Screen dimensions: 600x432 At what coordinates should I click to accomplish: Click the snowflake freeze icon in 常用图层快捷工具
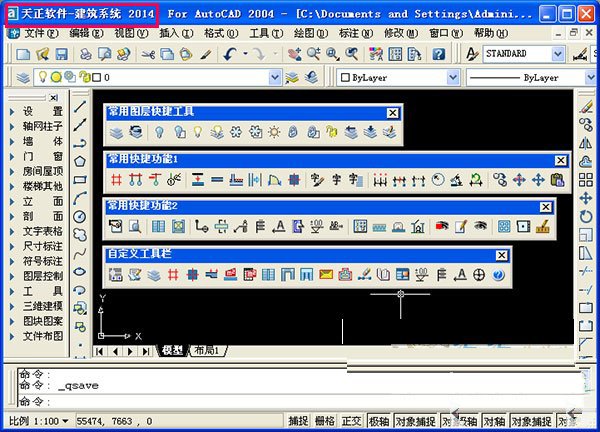[236, 132]
